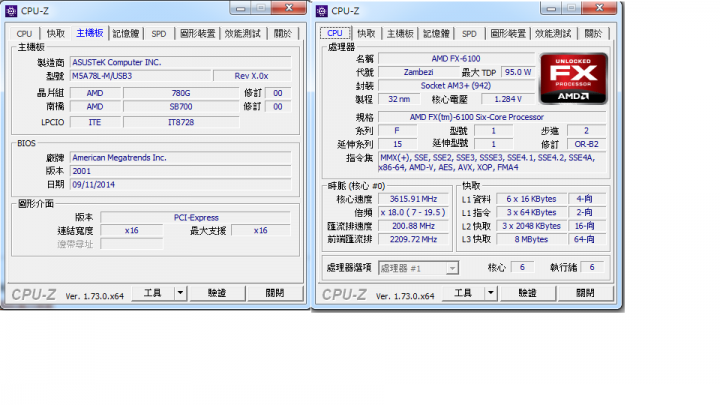Click the 200.88 MHz bus speed value

(x=413, y=225)
